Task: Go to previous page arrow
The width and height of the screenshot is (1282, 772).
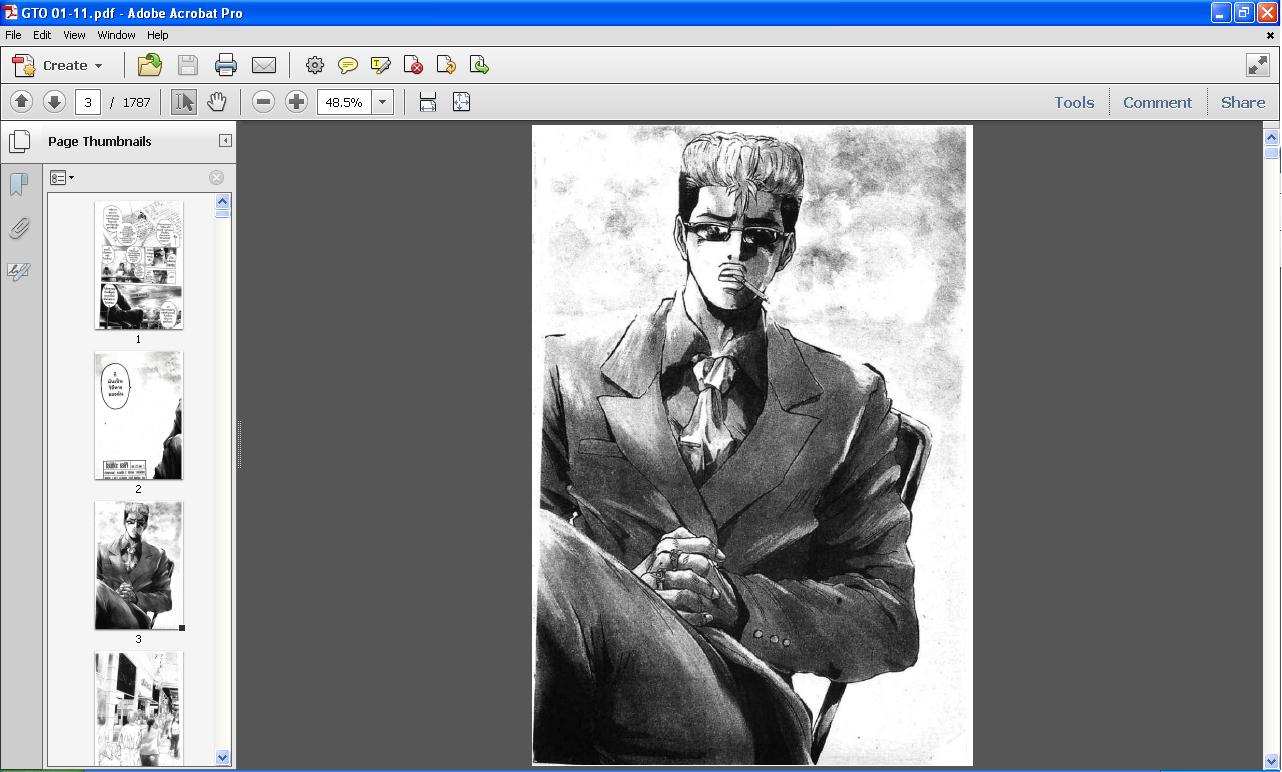Action: click(21, 102)
